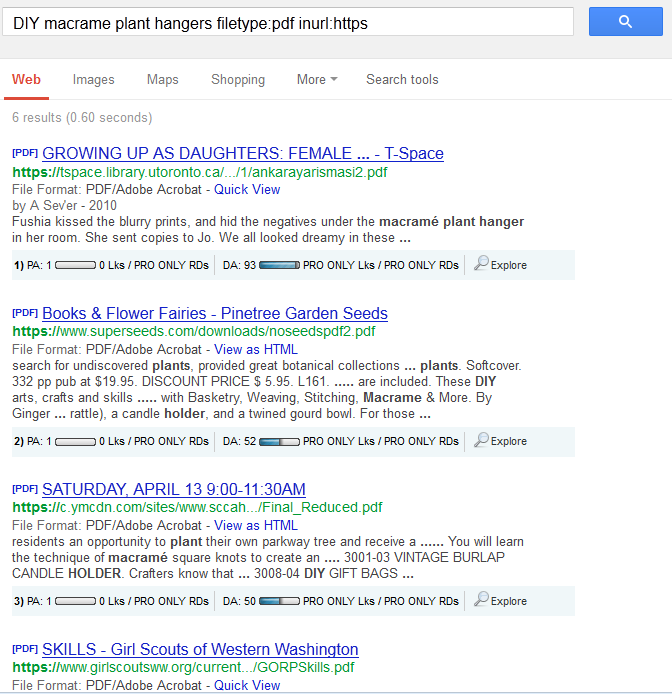Select the Web tab
Image resolution: width=672 pixels, height=694 pixels.
[26, 80]
